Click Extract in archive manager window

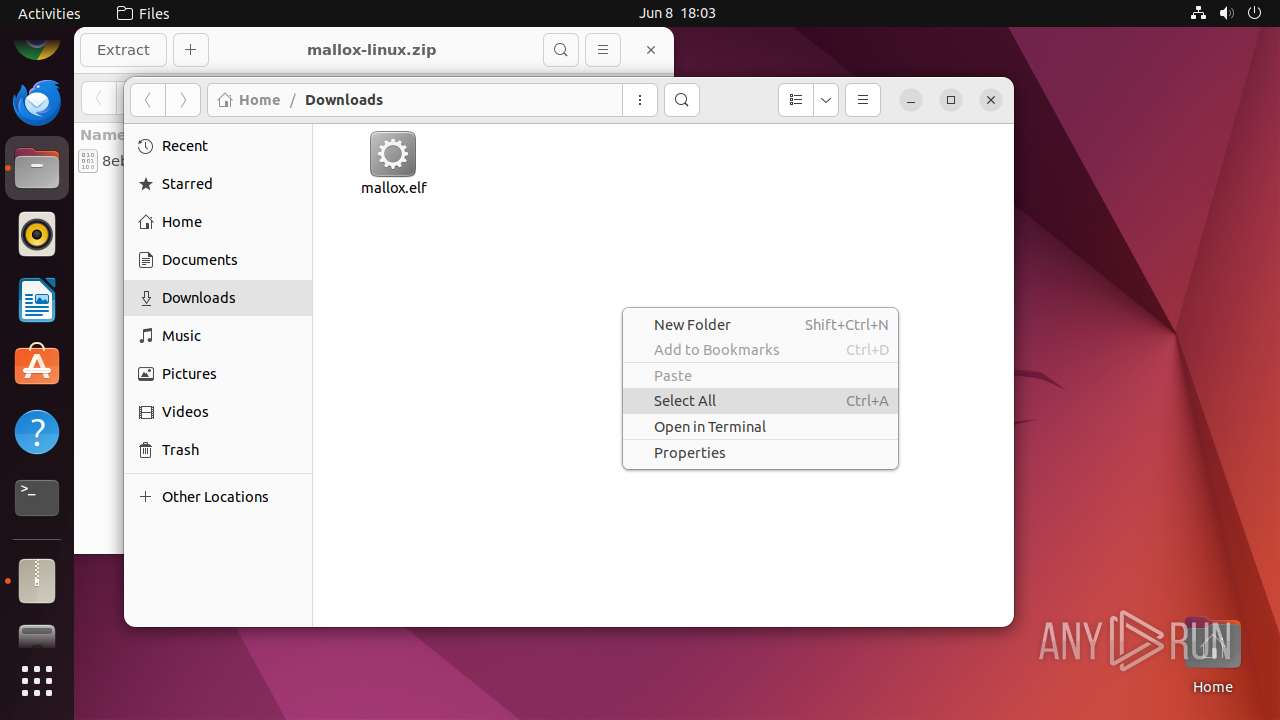(x=124, y=50)
